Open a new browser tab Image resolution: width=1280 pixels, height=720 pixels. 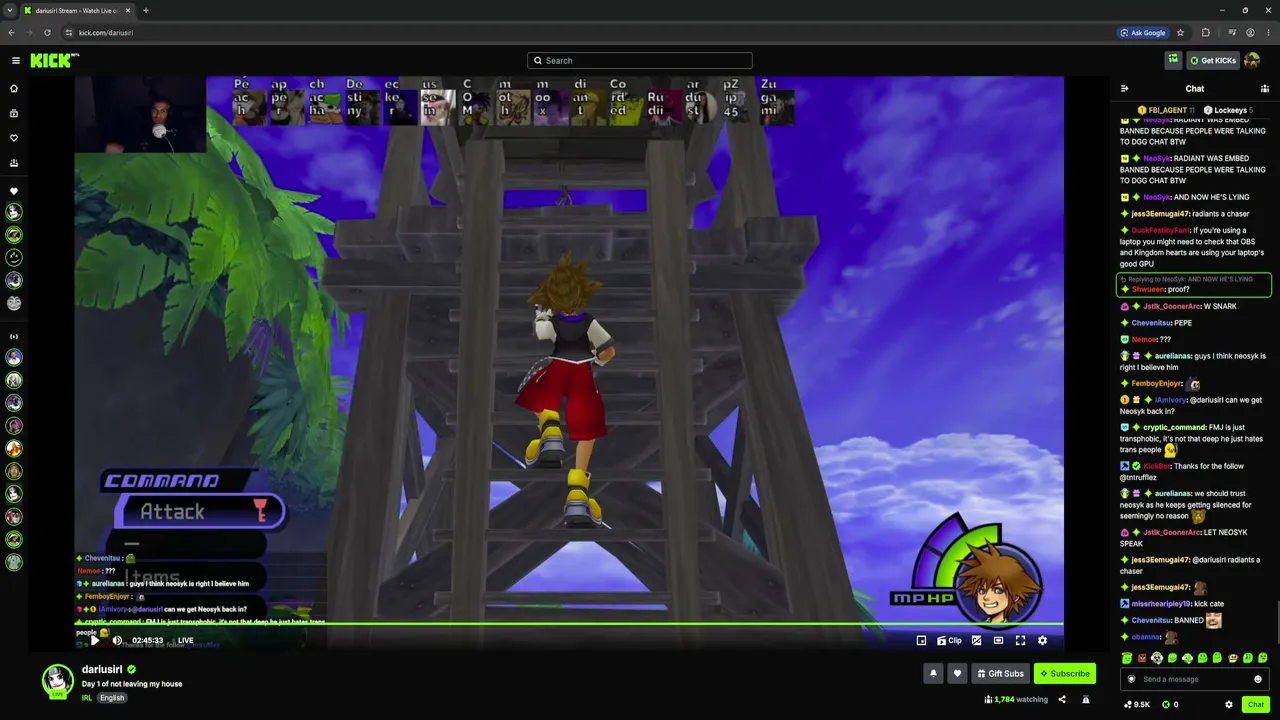pos(146,11)
